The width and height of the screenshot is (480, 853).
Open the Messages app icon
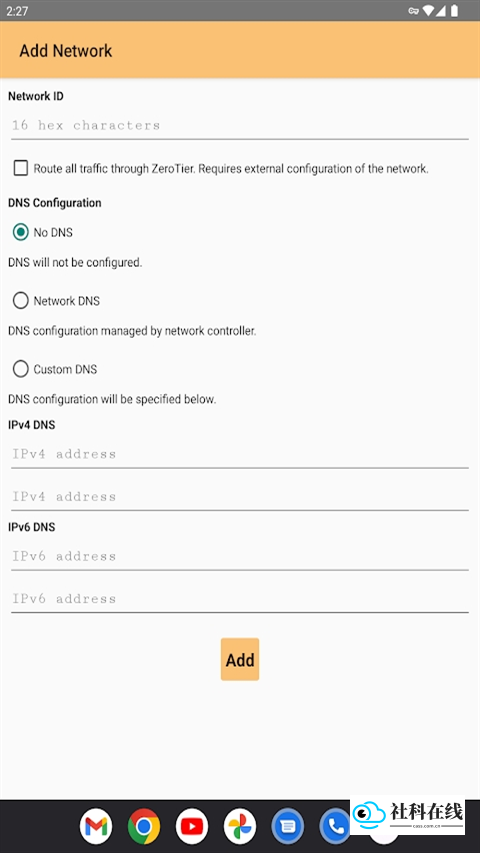[288, 826]
